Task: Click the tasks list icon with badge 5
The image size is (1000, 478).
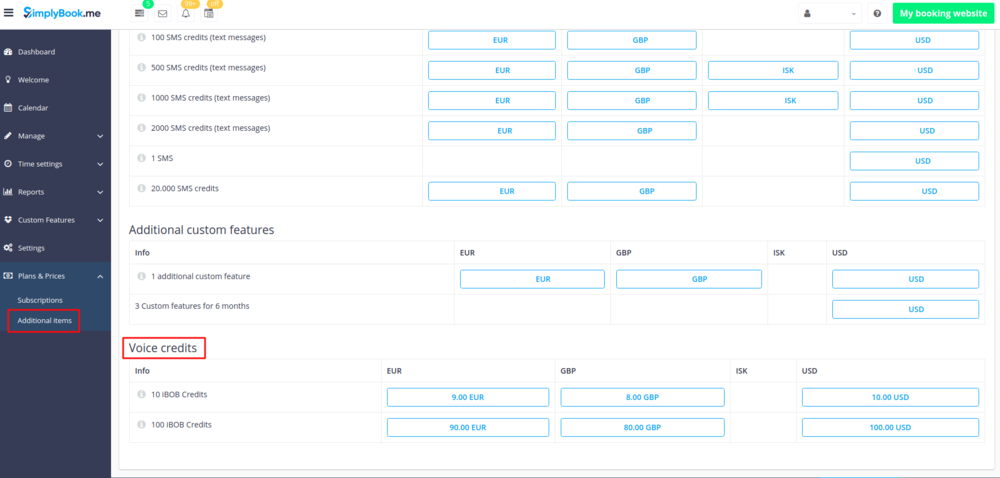Action: tap(139, 14)
